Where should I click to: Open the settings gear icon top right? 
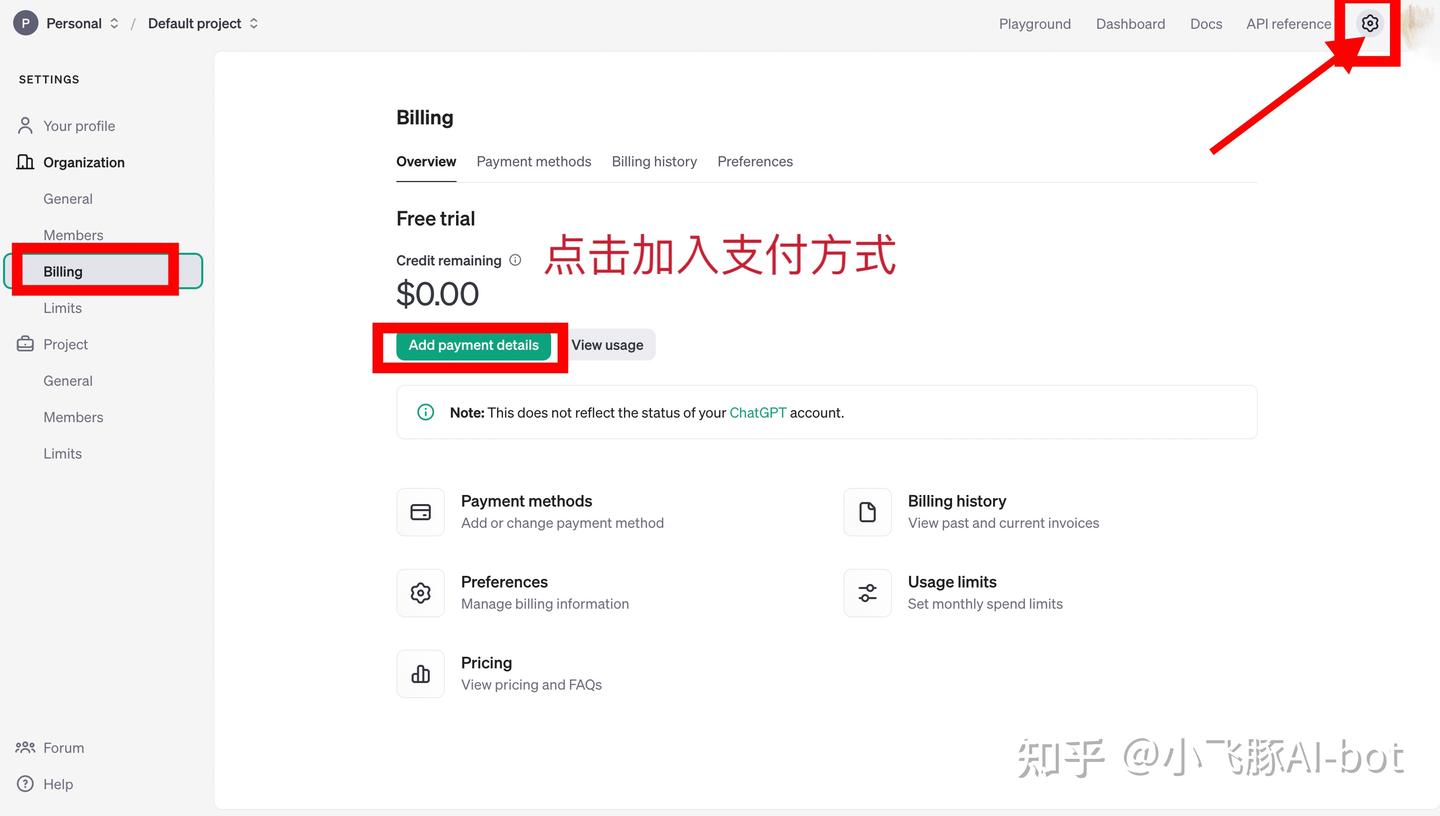pyautogui.click(x=1368, y=23)
